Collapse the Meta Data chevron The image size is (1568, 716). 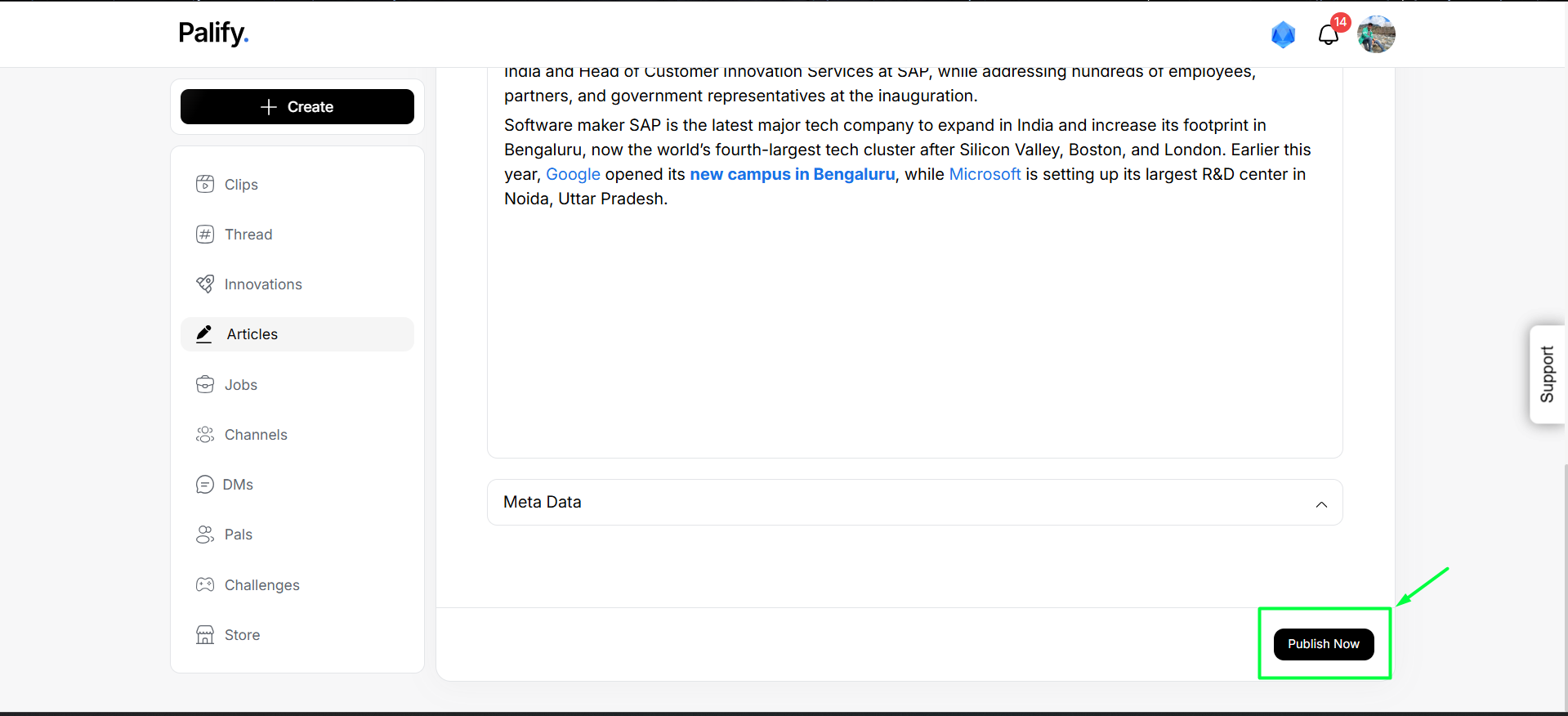point(1321,504)
